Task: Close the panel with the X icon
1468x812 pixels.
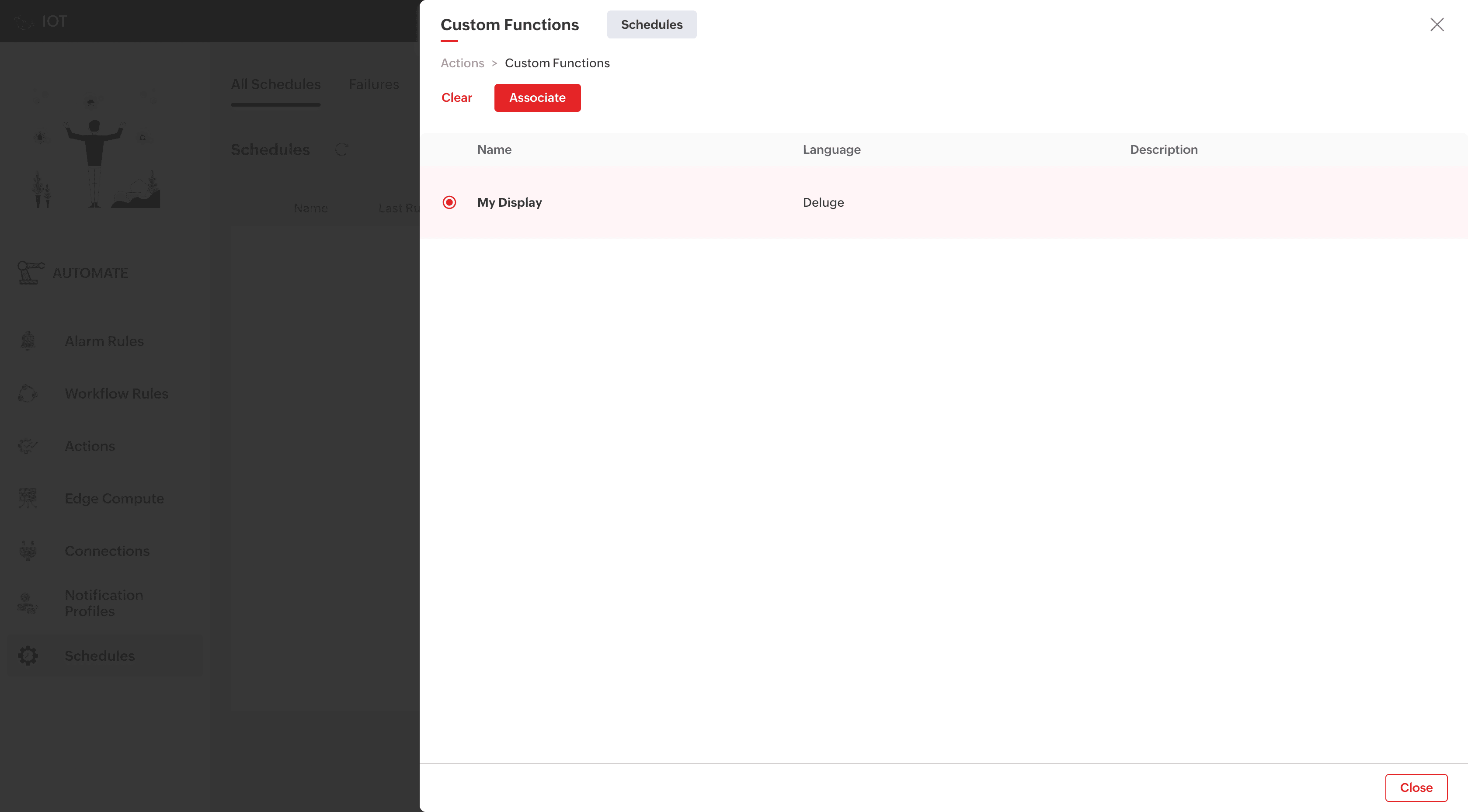Action: point(1437,24)
